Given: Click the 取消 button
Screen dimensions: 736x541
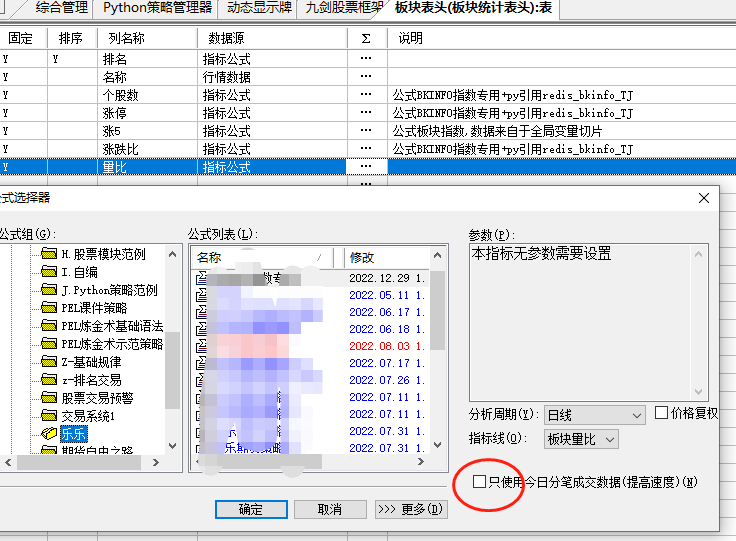Looking at the screenshot, I should (330, 509).
